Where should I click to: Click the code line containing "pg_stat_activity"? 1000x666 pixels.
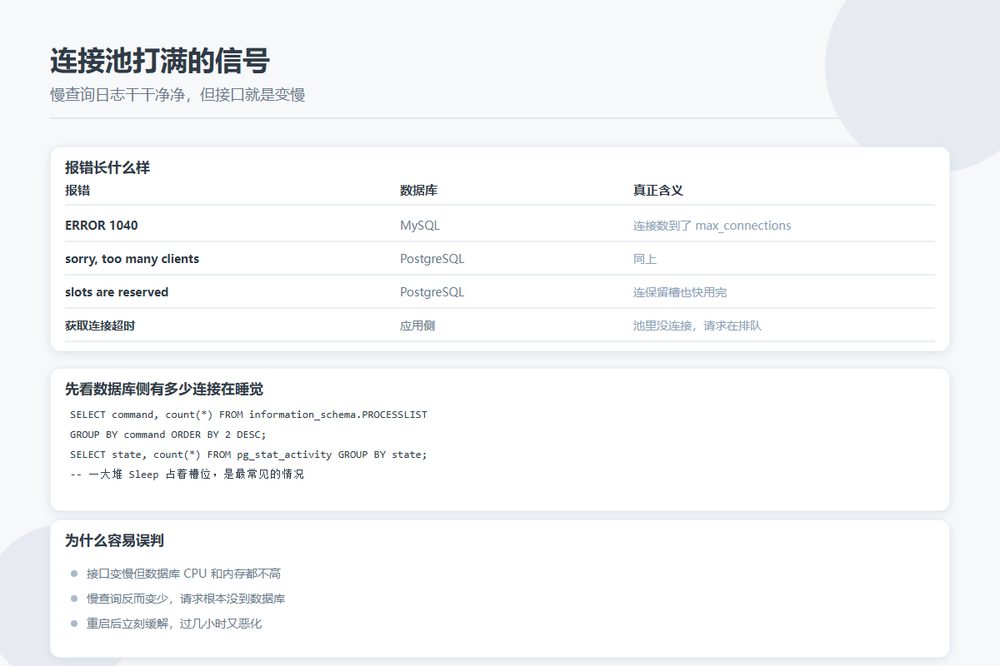click(x=248, y=454)
